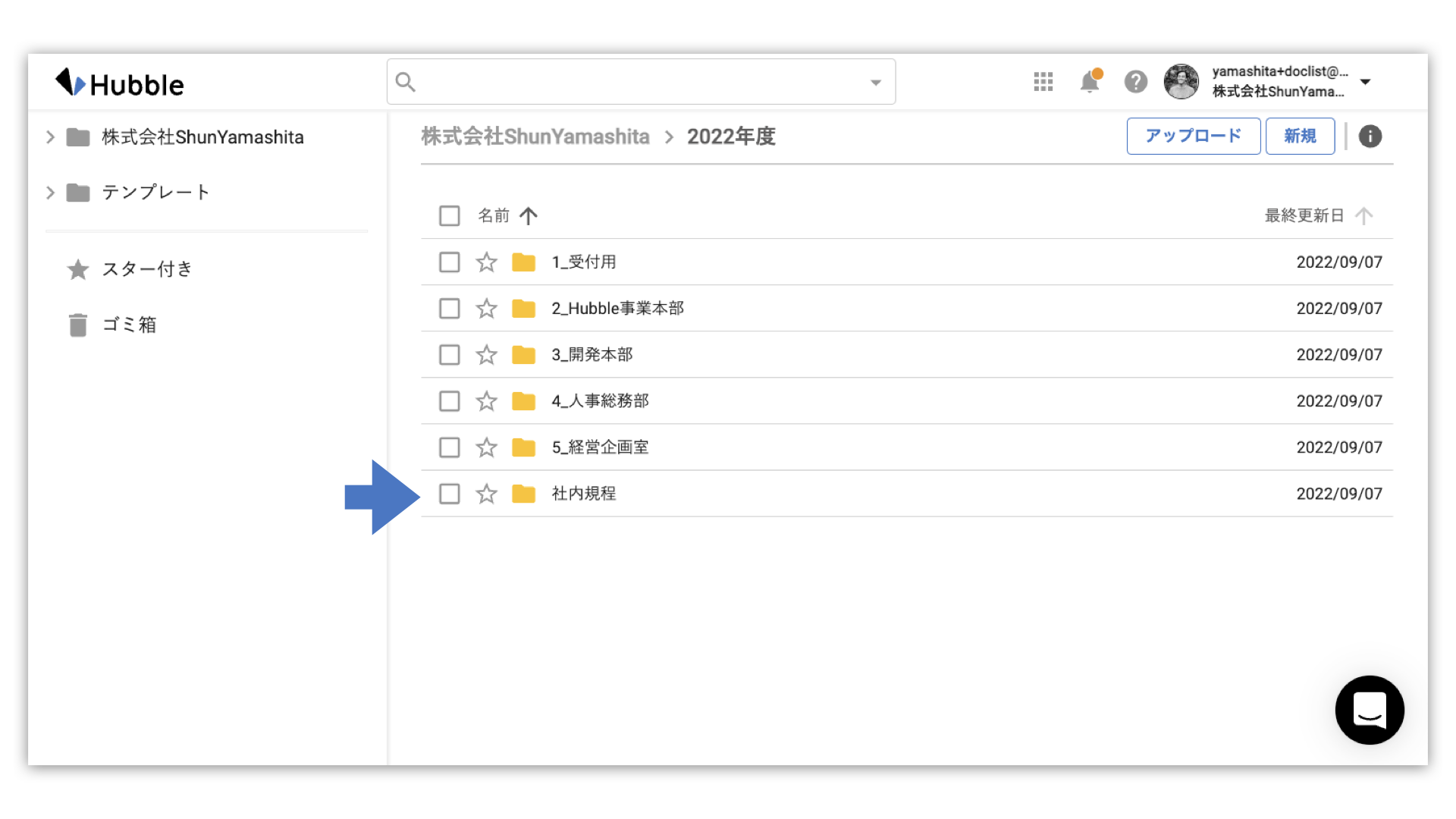
Task: Click inside the search field
Action: [637, 82]
